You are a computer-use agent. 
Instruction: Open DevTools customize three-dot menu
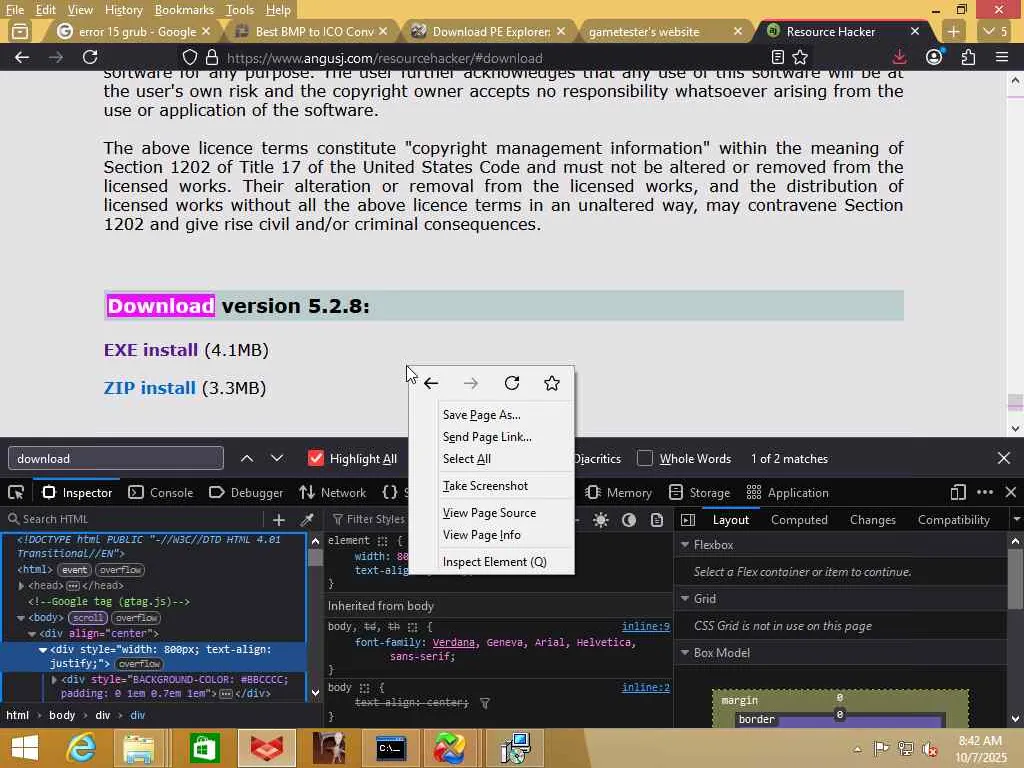(x=985, y=492)
